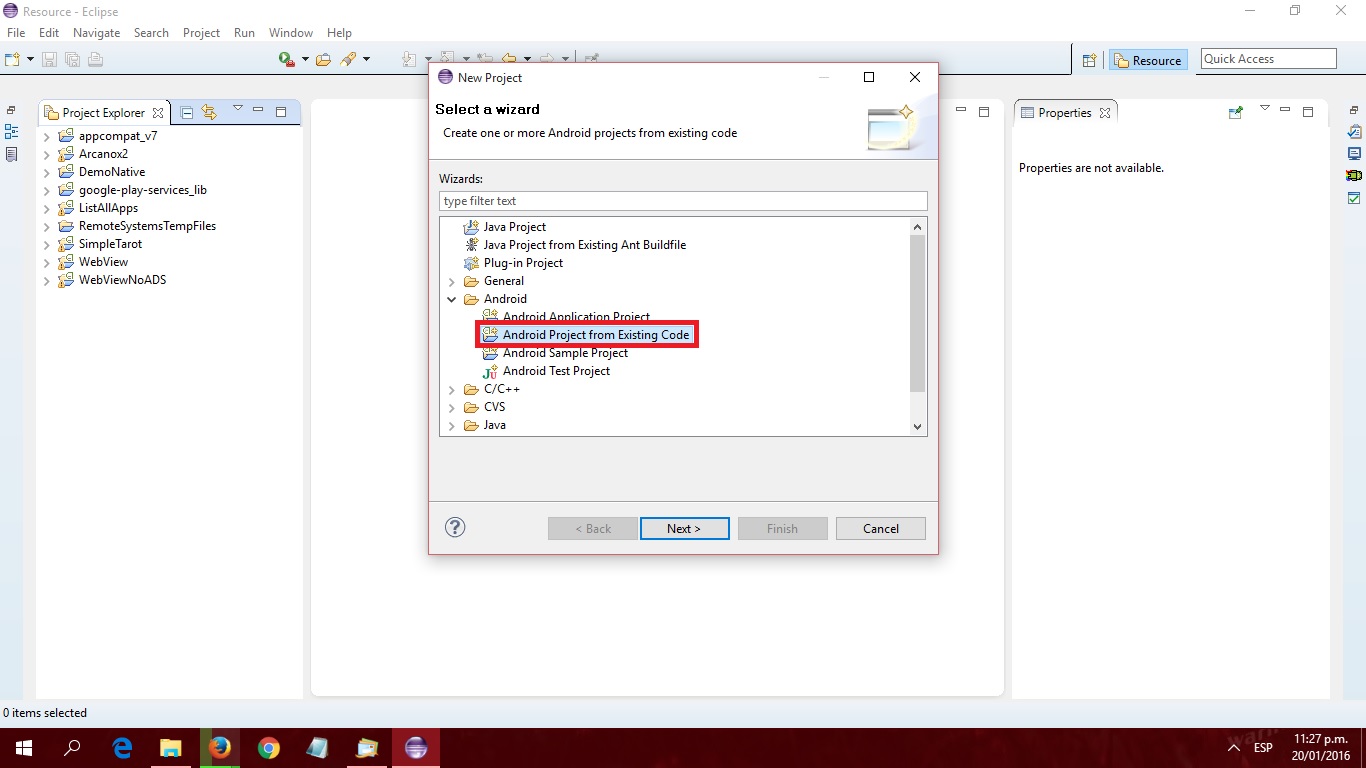Select the WebViewNoADS project
The image size is (1366, 768).
tap(122, 280)
